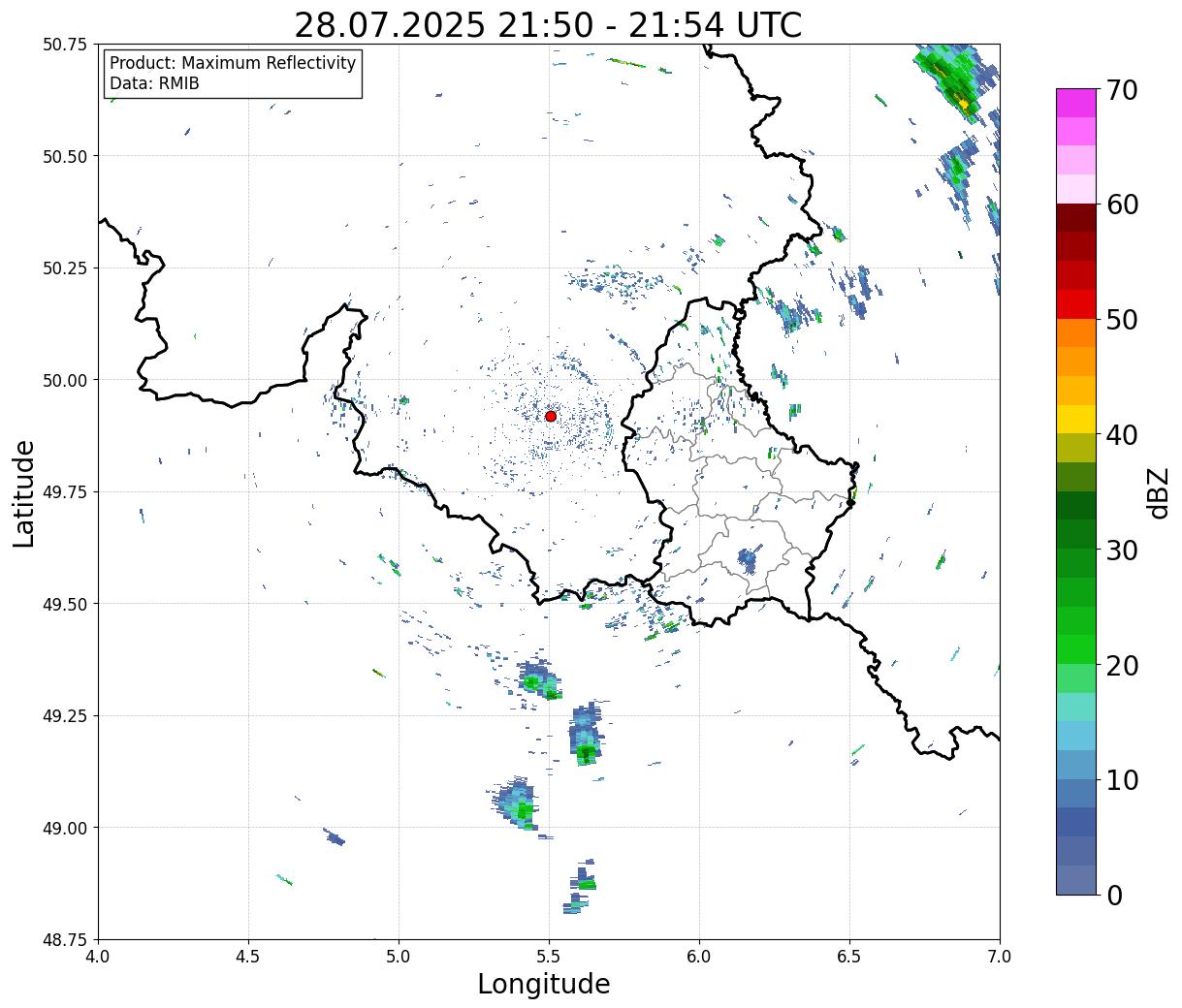Click the longitude tick label 5.5

[549, 957]
